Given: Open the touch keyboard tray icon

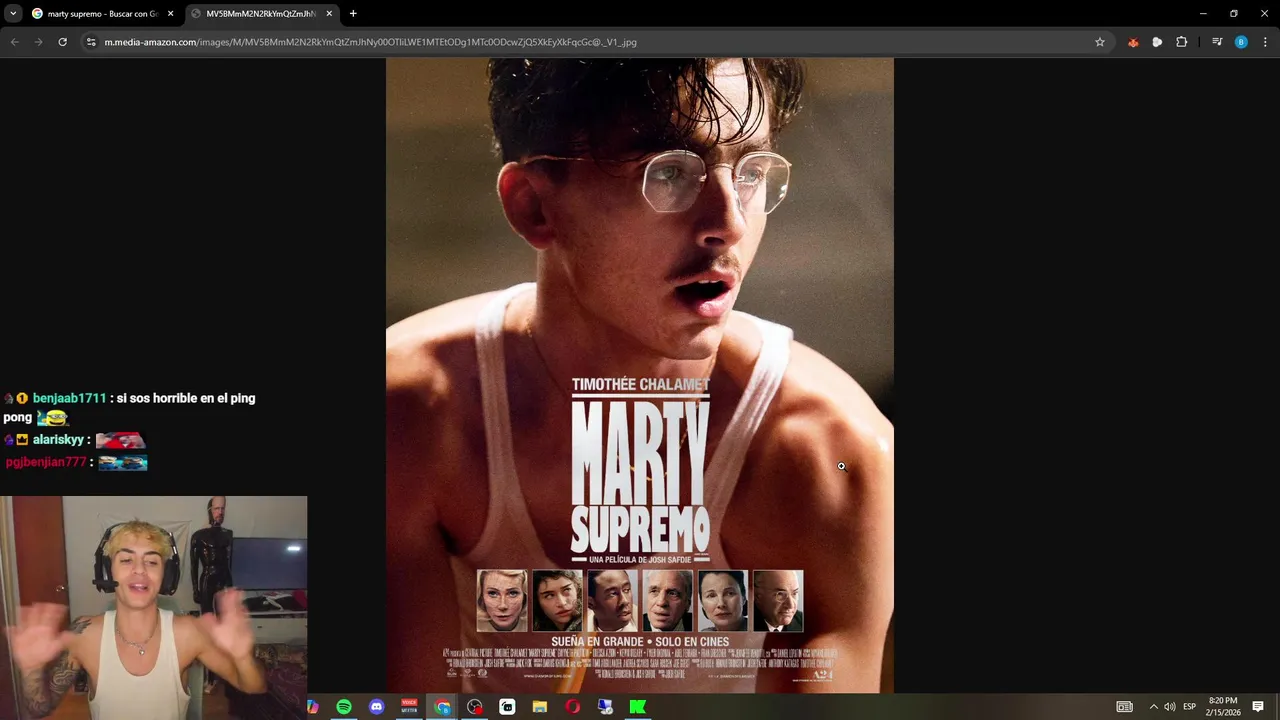Looking at the screenshot, I should pos(1125,707).
